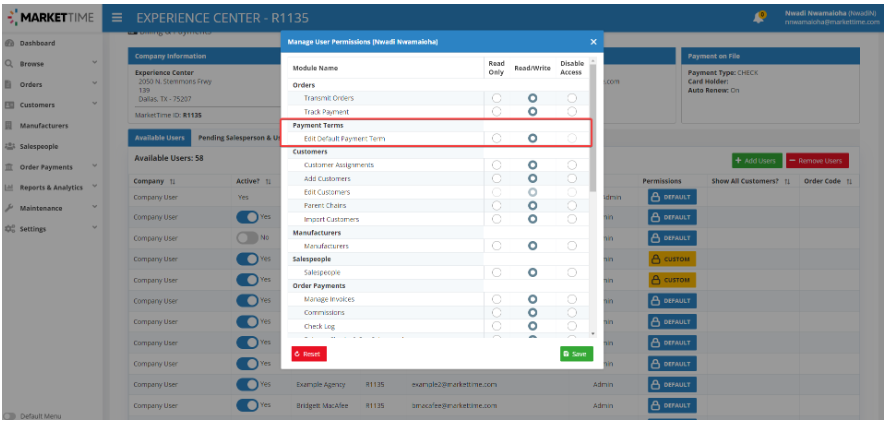Click the CUSTOM permissions button with 'Yes' toggle fourth row

tap(672, 259)
